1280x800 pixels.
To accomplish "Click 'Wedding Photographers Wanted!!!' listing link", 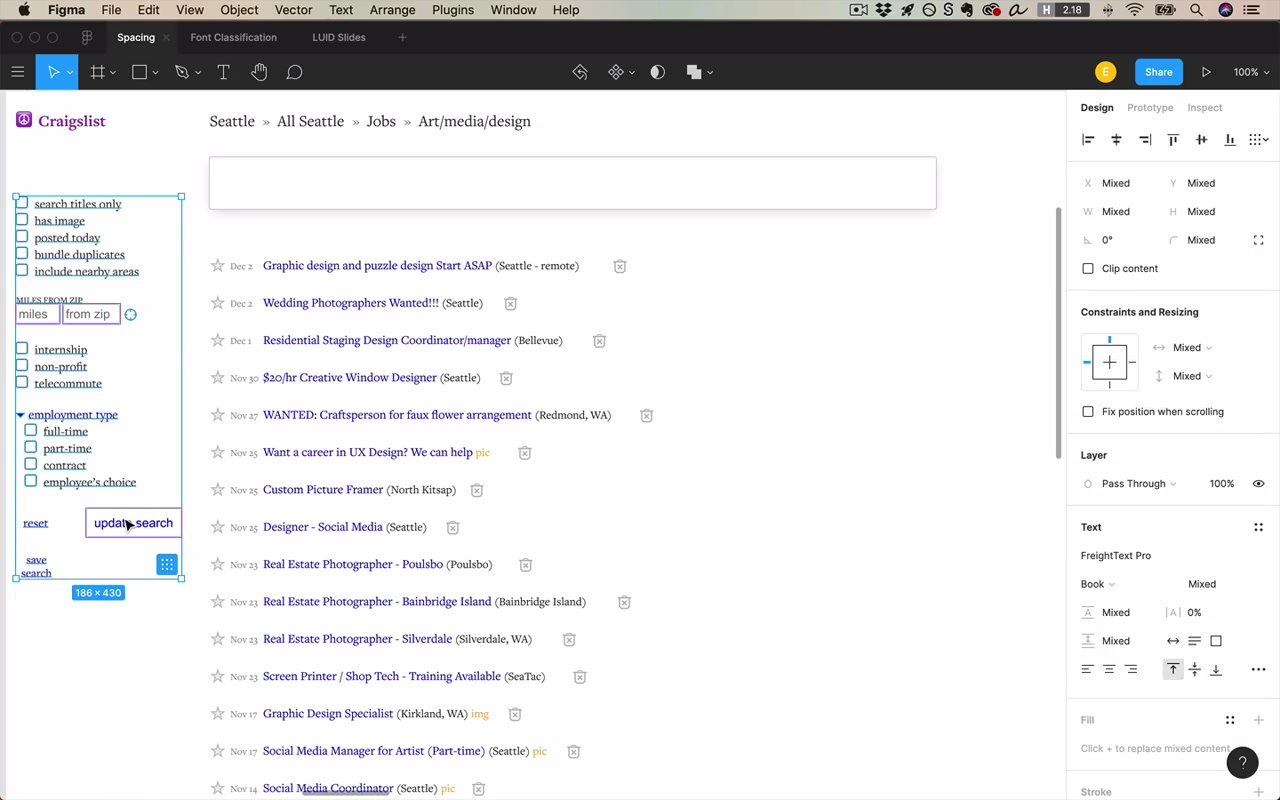I will click(x=350, y=303).
